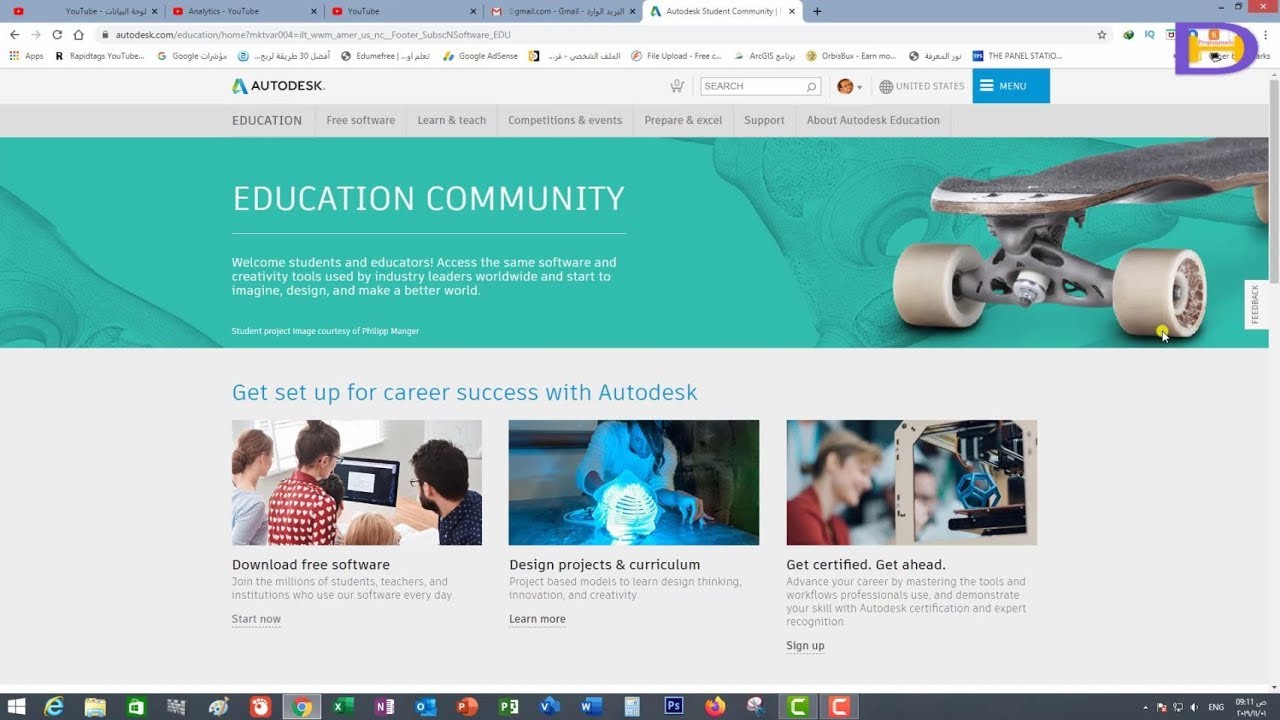Bookmark this page with the star
The width and height of the screenshot is (1280, 720).
click(1102, 34)
